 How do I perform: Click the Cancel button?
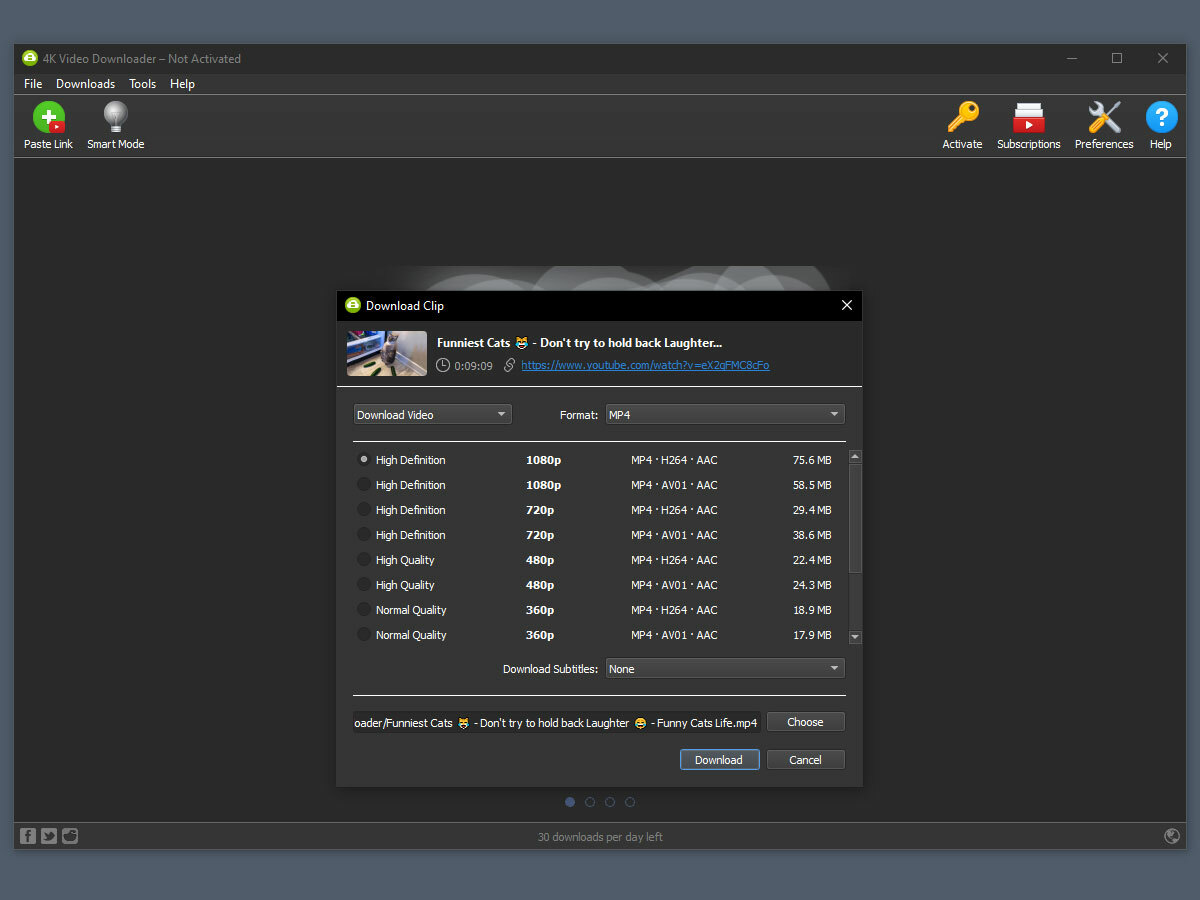[805, 760]
